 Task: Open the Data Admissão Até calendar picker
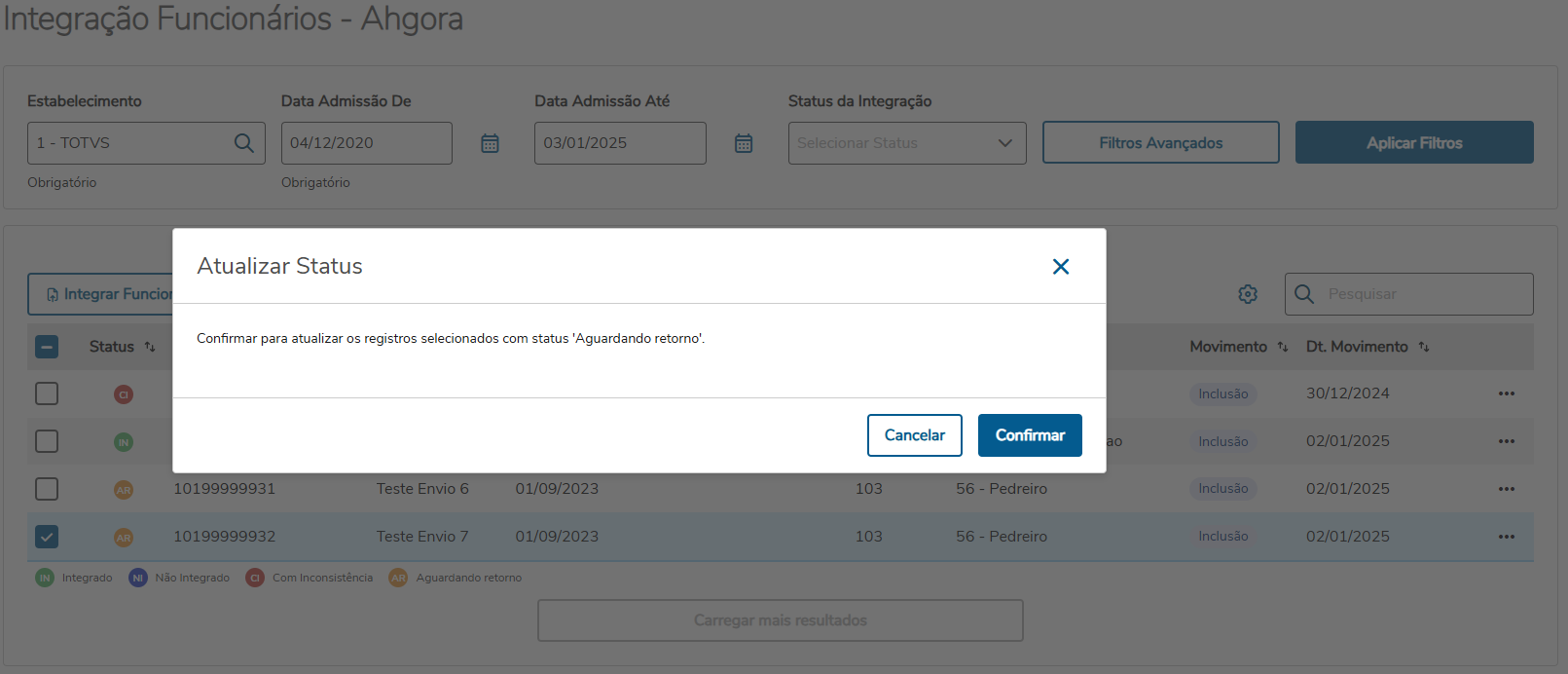(x=744, y=143)
